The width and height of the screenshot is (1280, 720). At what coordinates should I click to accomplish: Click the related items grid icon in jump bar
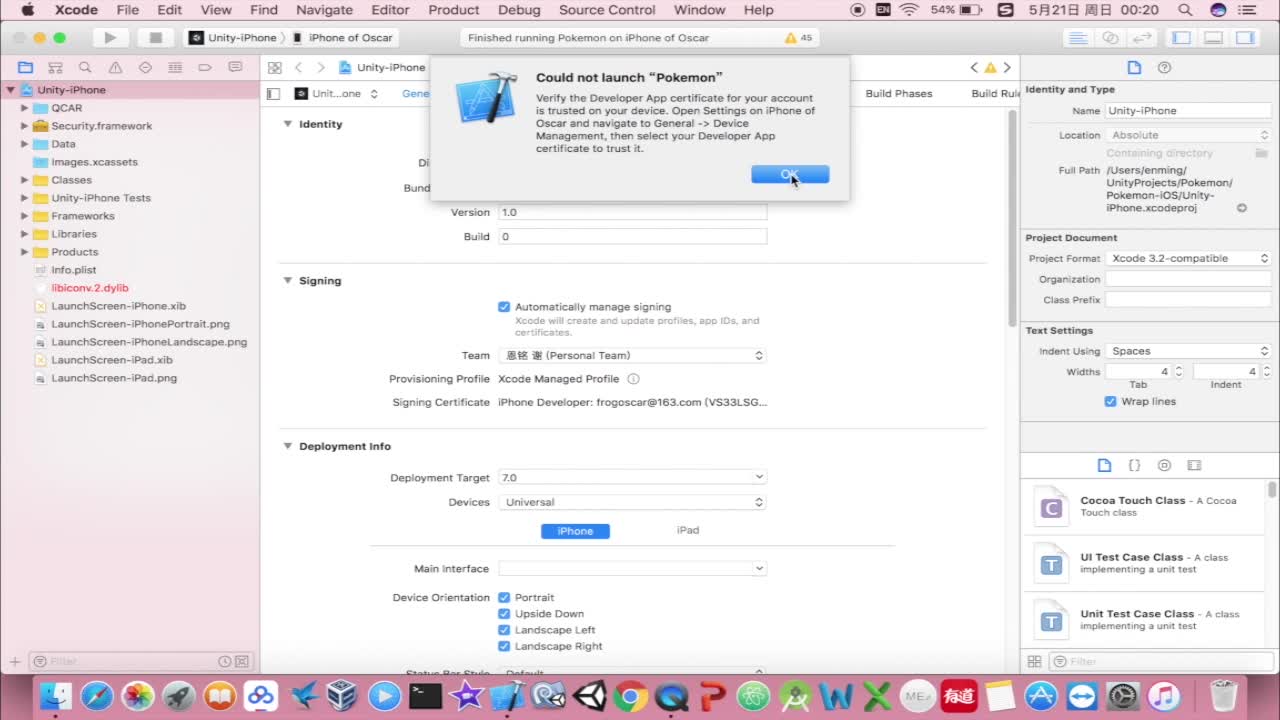point(274,68)
